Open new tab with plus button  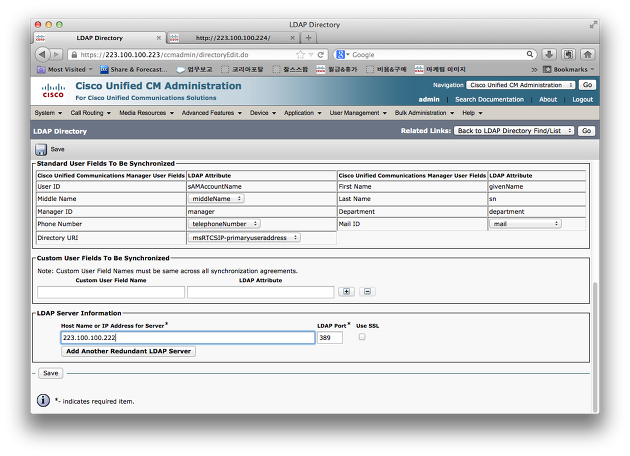point(309,38)
